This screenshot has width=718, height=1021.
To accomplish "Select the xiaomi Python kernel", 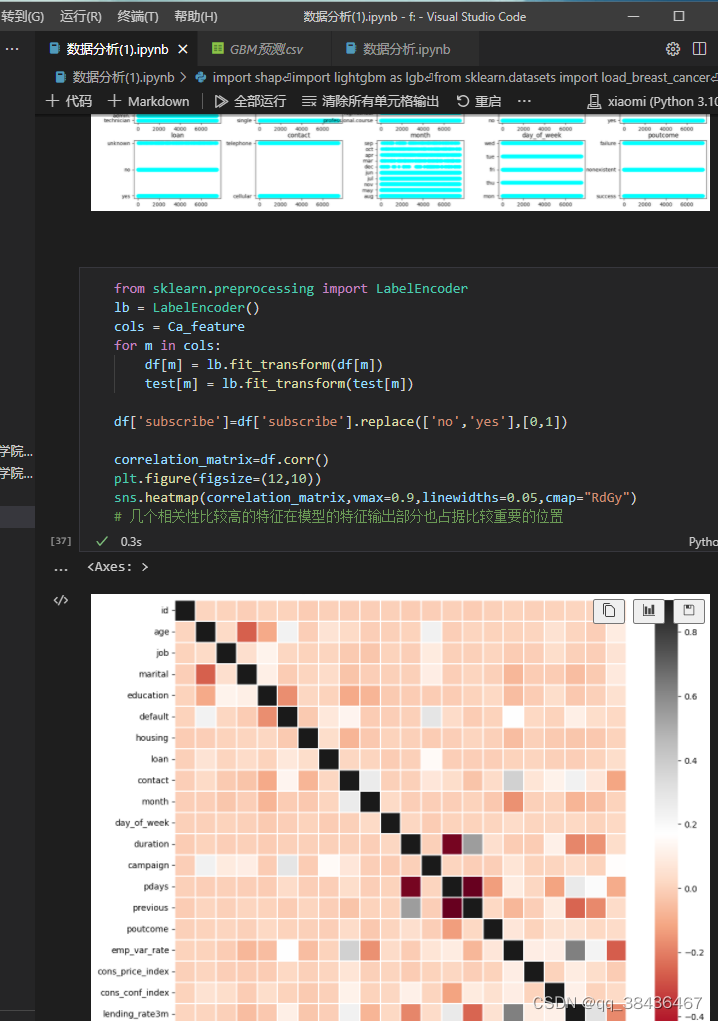I will (x=652, y=101).
